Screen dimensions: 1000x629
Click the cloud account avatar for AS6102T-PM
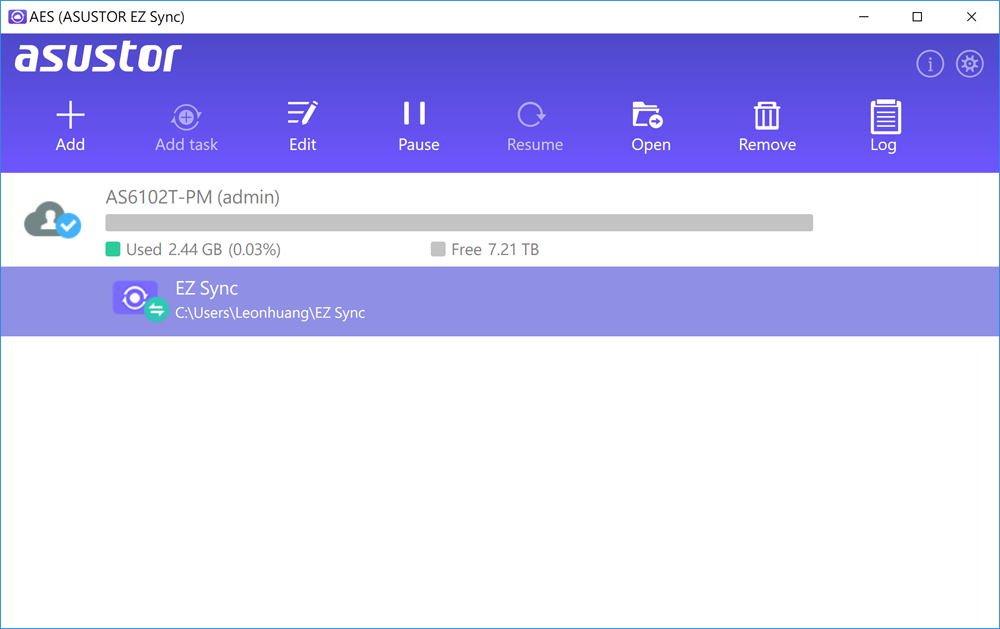click(51, 220)
